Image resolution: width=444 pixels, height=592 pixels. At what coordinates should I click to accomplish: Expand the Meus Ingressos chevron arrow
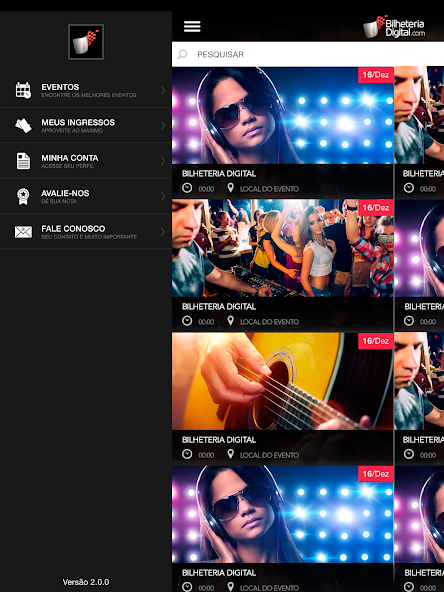click(x=163, y=125)
